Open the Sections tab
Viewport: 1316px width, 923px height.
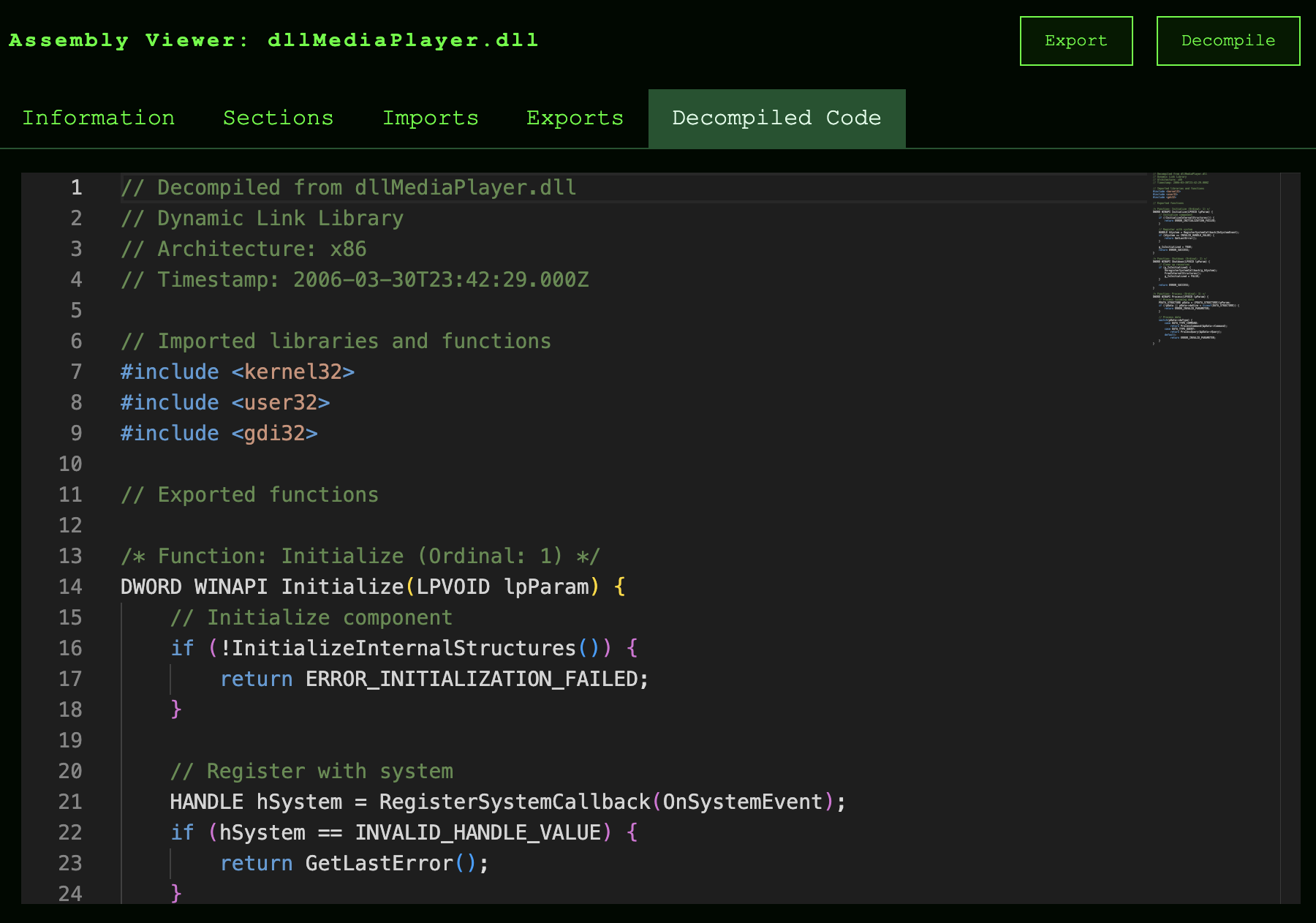point(278,118)
